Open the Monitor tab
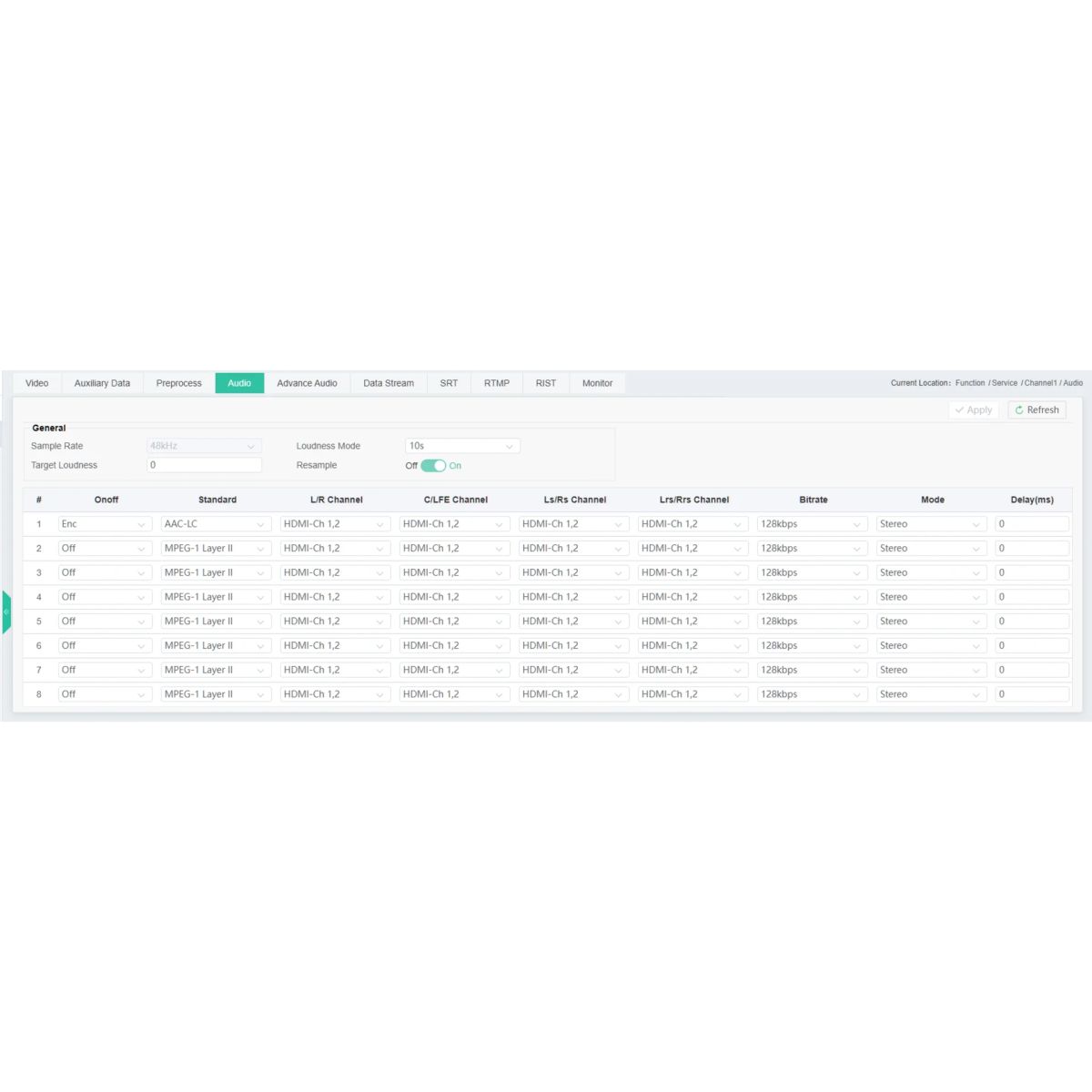Image resolution: width=1092 pixels, height=1092 pixels. click(x=597, y=383)
